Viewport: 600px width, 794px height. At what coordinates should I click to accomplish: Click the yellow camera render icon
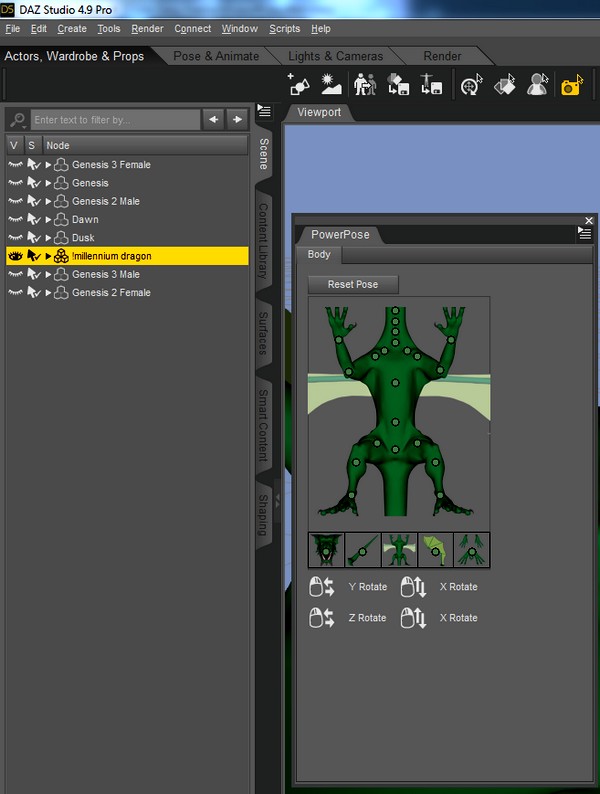coord(572,85)
